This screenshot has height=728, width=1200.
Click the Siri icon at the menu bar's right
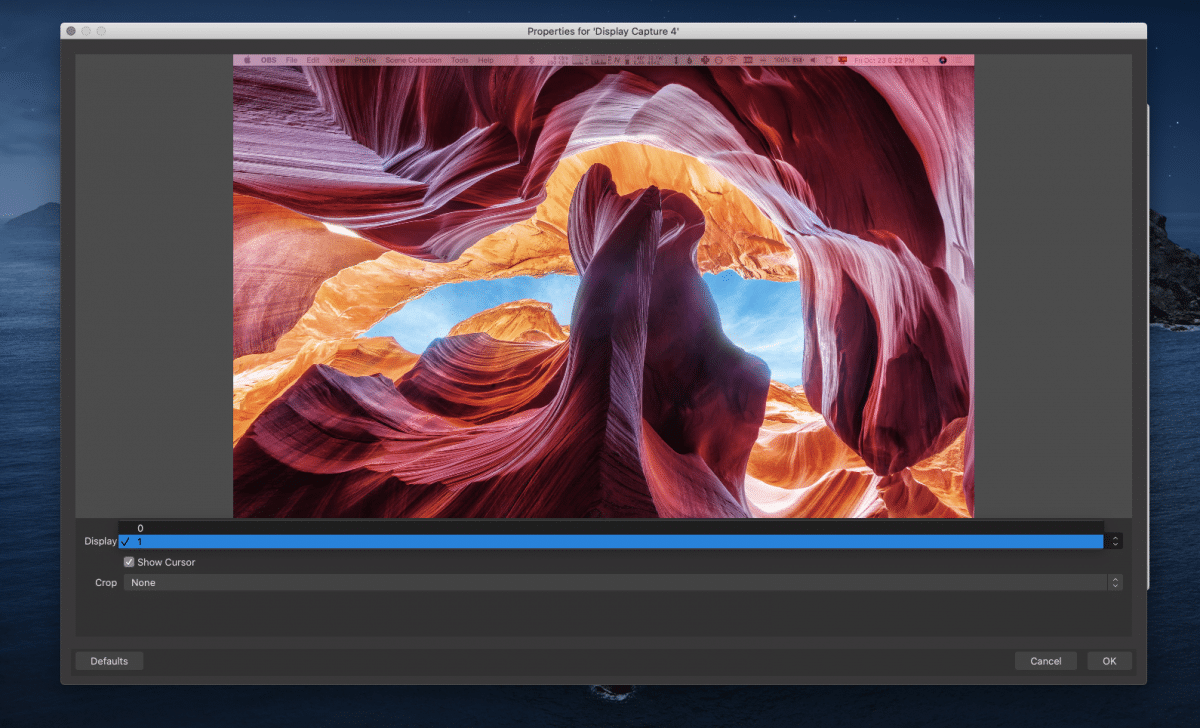point(943,60)
